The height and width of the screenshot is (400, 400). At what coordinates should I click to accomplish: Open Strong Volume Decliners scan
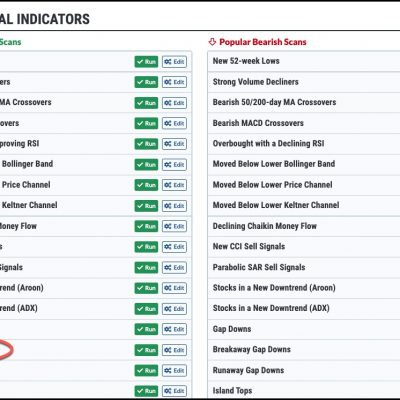(x=256, y=82)
